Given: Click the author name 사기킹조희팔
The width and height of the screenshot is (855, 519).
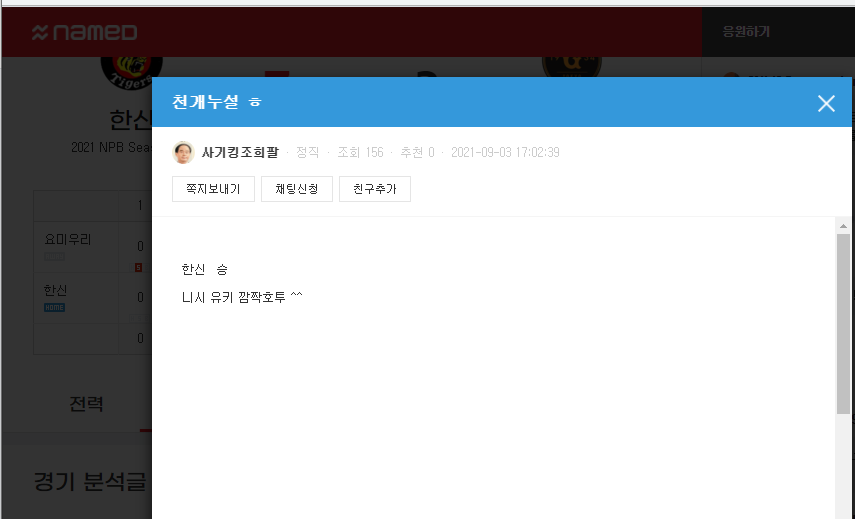Looking at the screenshot, I should (240, 153).
